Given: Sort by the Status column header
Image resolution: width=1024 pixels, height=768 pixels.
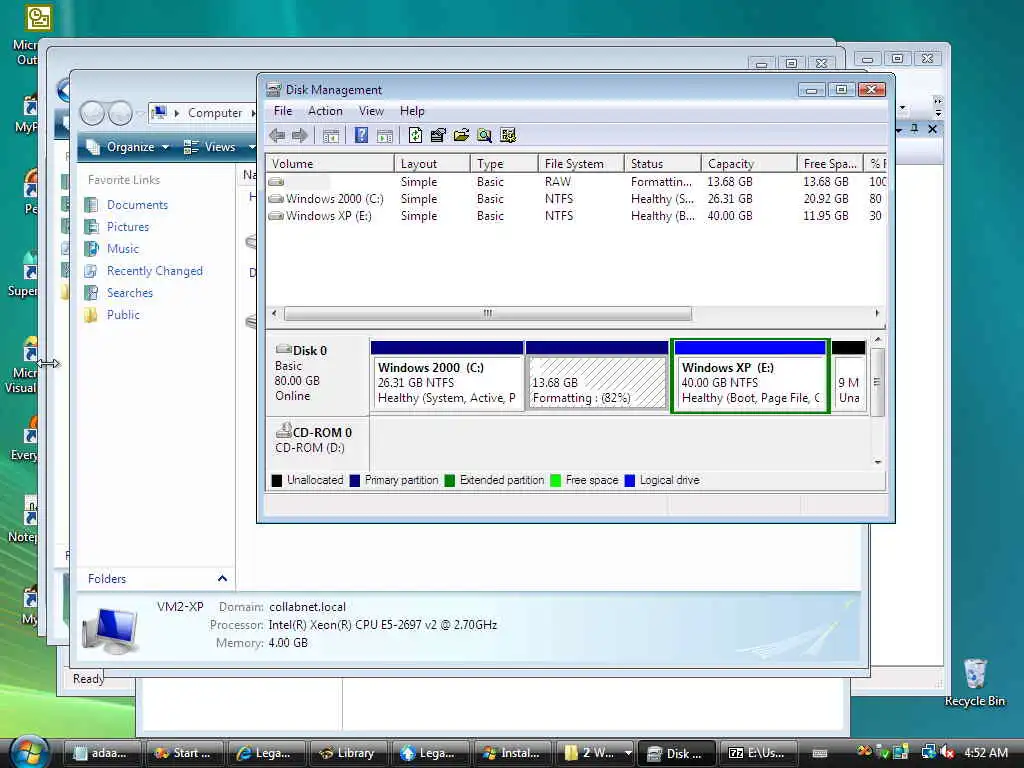Looking at the screenshot, I should (x=662, y=163).
